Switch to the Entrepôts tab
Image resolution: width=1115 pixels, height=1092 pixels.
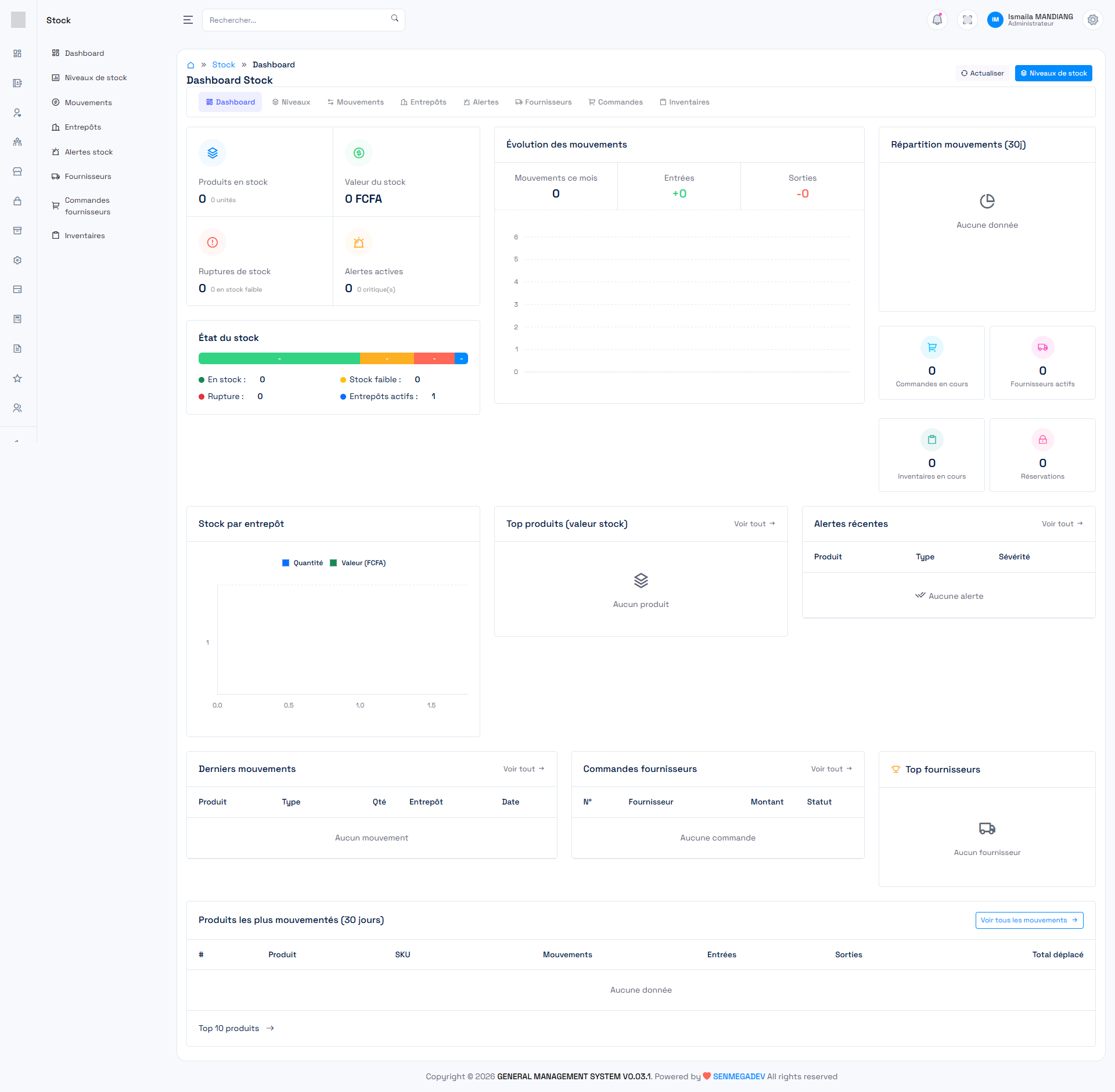(423, 102)
